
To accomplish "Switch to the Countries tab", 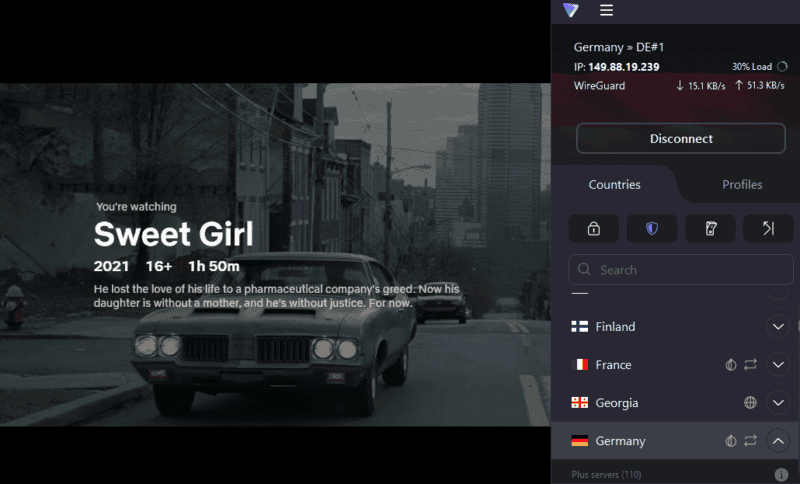I will click(x=614, y=185).
